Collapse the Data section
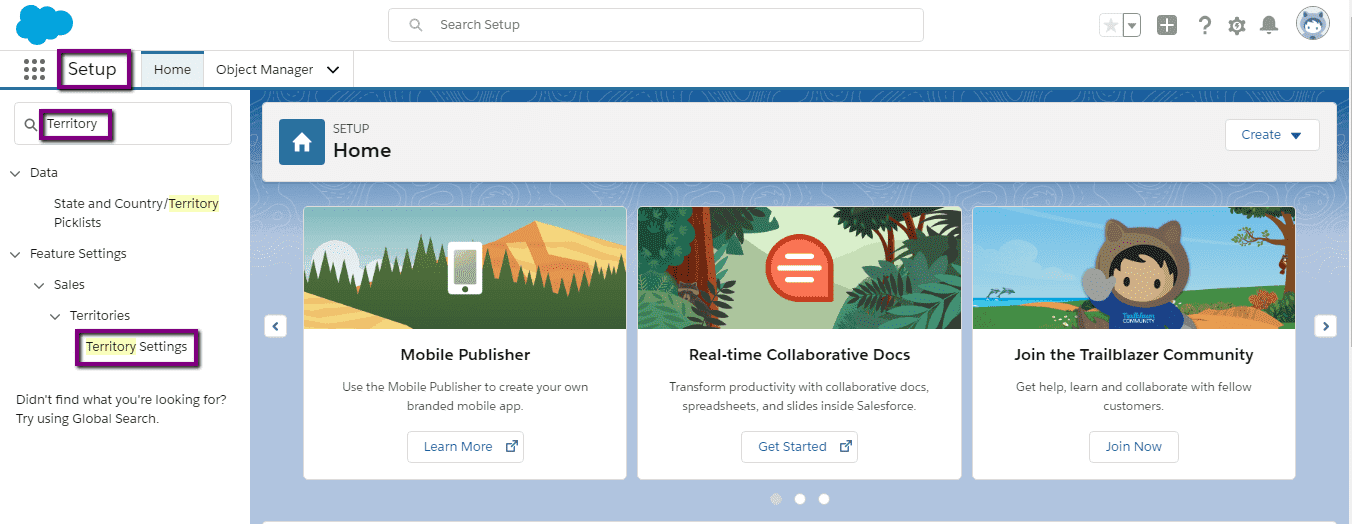The image size is (1352, 524). tap(15, 173)
